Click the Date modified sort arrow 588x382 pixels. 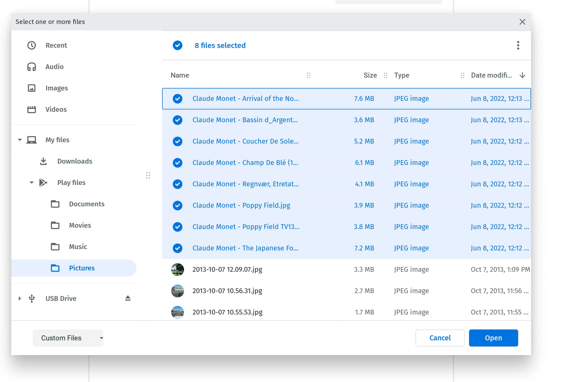coord(522,75)
